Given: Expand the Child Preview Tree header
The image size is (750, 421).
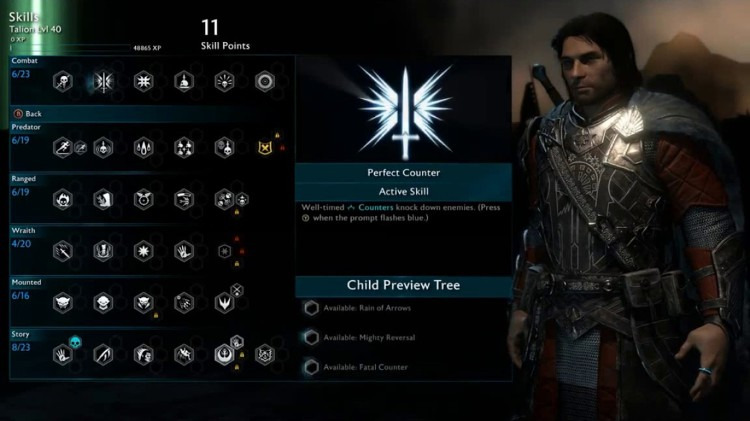Looking at the screenshot, I should tap(403, 286).
